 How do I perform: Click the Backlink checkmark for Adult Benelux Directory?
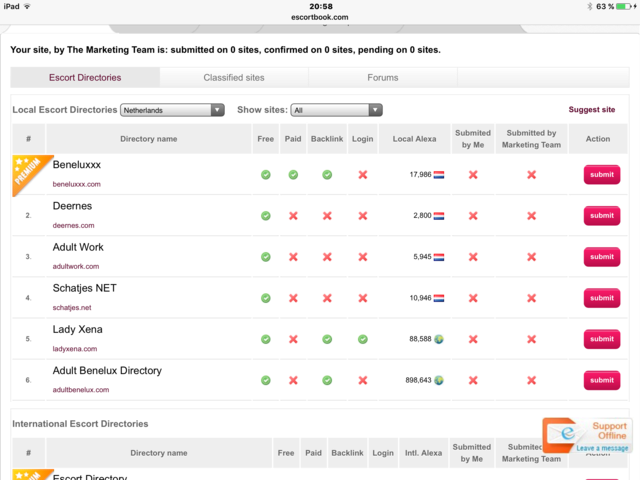click(327, 380)
